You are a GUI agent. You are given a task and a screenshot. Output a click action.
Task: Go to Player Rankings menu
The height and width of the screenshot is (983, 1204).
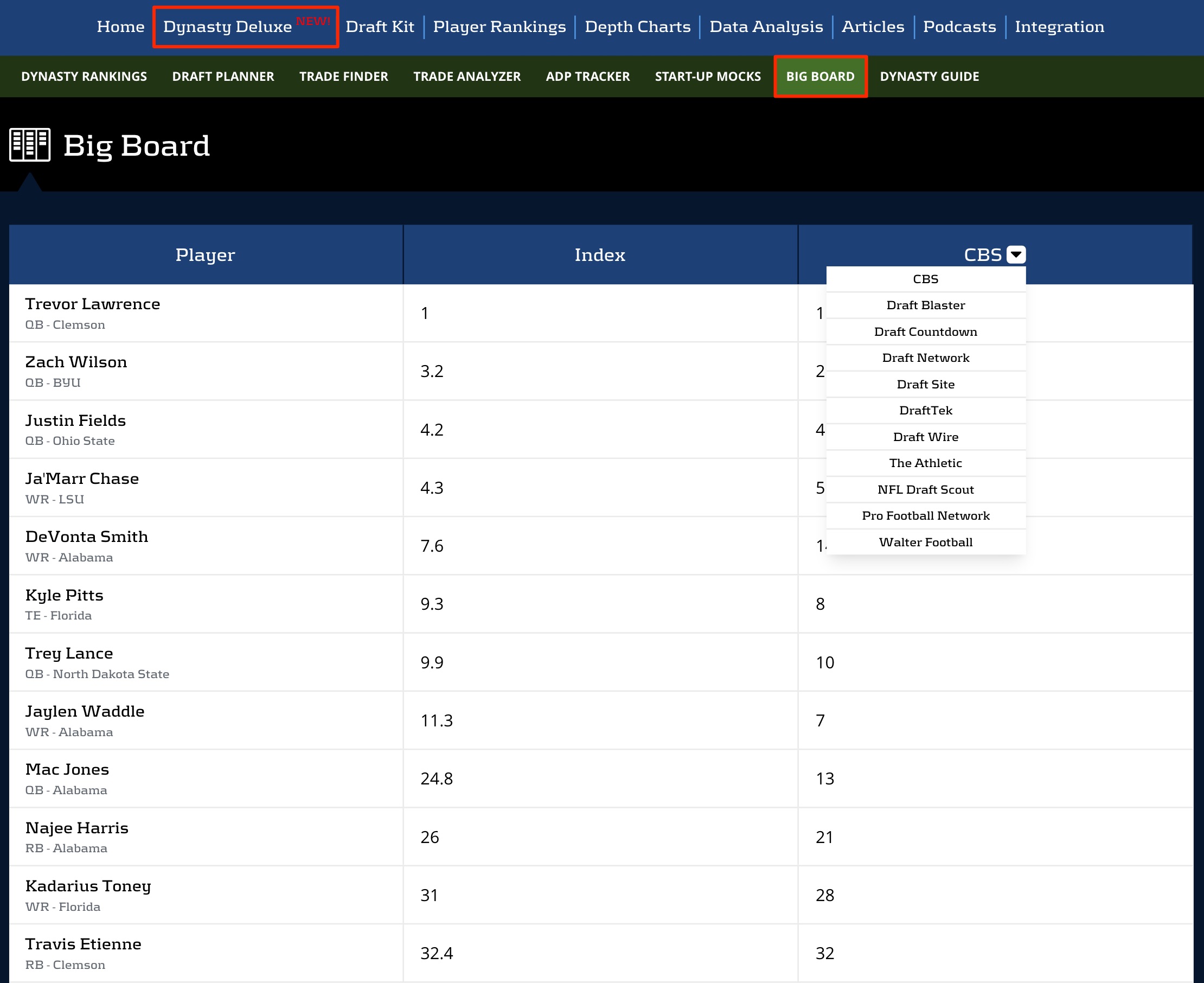tap(499, 27)
